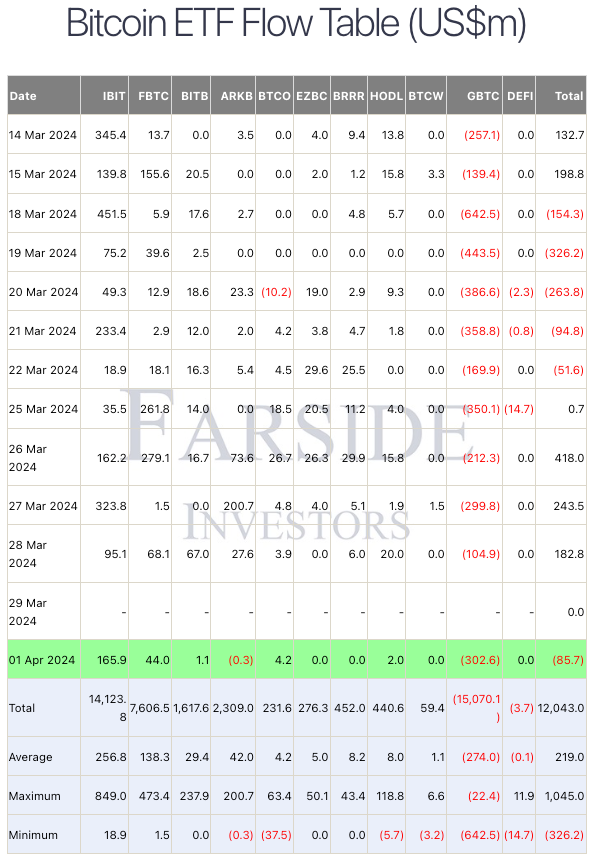This screenshot has width=591, height=860.
Task: Select the FBTC column header
Action: click(150, 95)
